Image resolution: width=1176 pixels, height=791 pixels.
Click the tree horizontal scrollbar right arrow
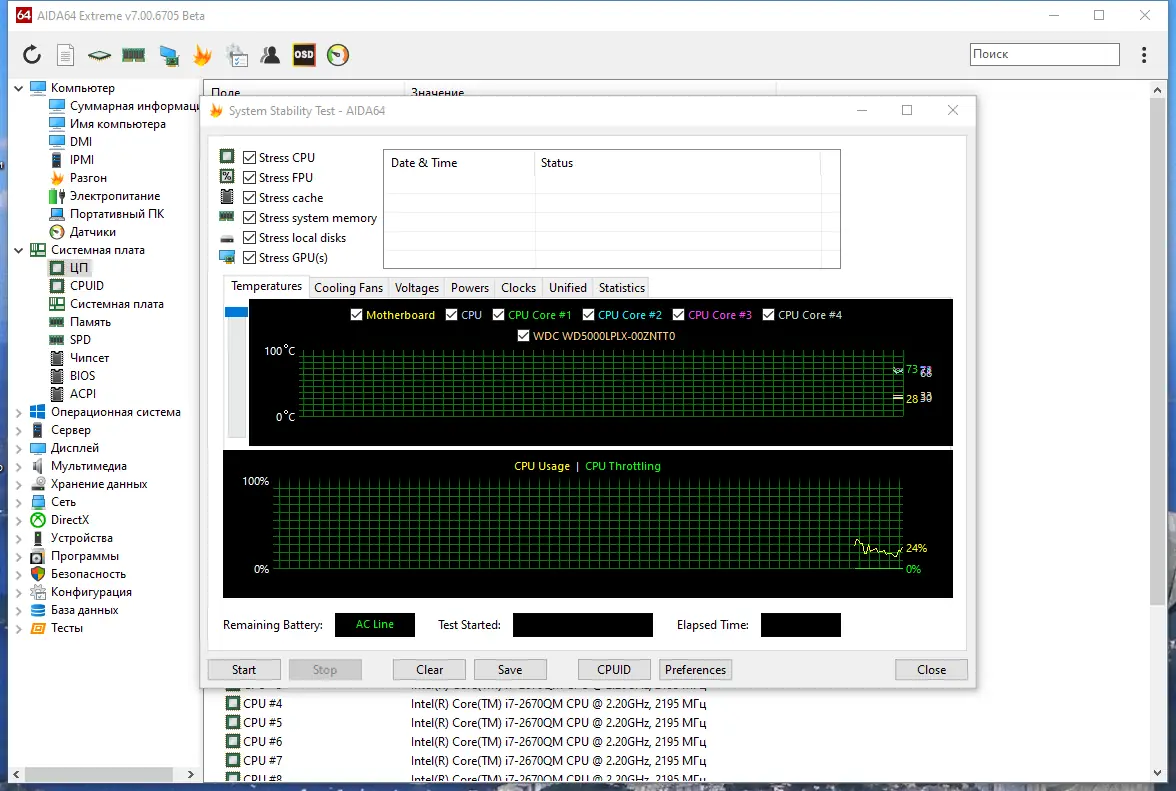tap(190, 774)
